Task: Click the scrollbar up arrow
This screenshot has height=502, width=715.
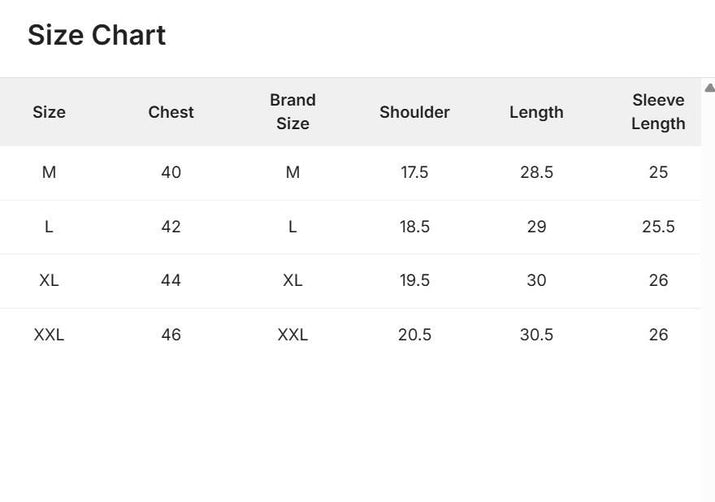Action: (709, 88)
